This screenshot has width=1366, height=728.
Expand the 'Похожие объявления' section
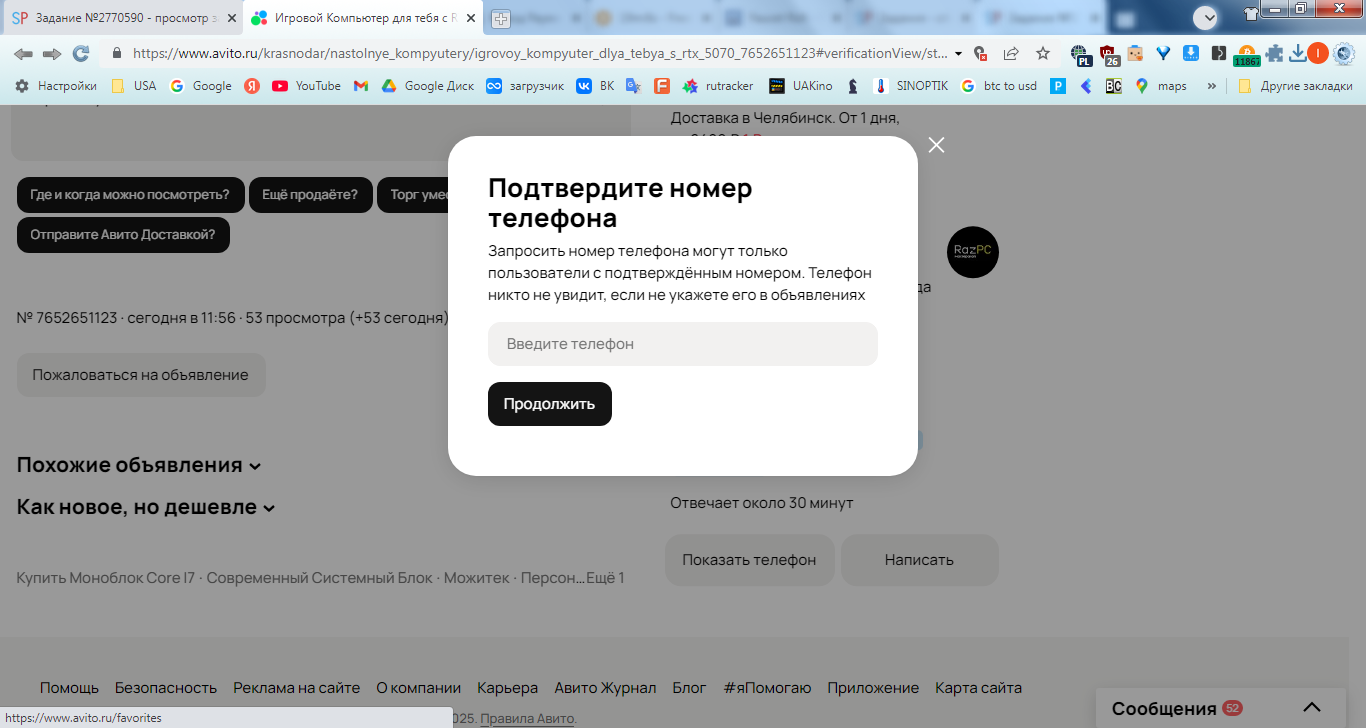coord(139,465)
